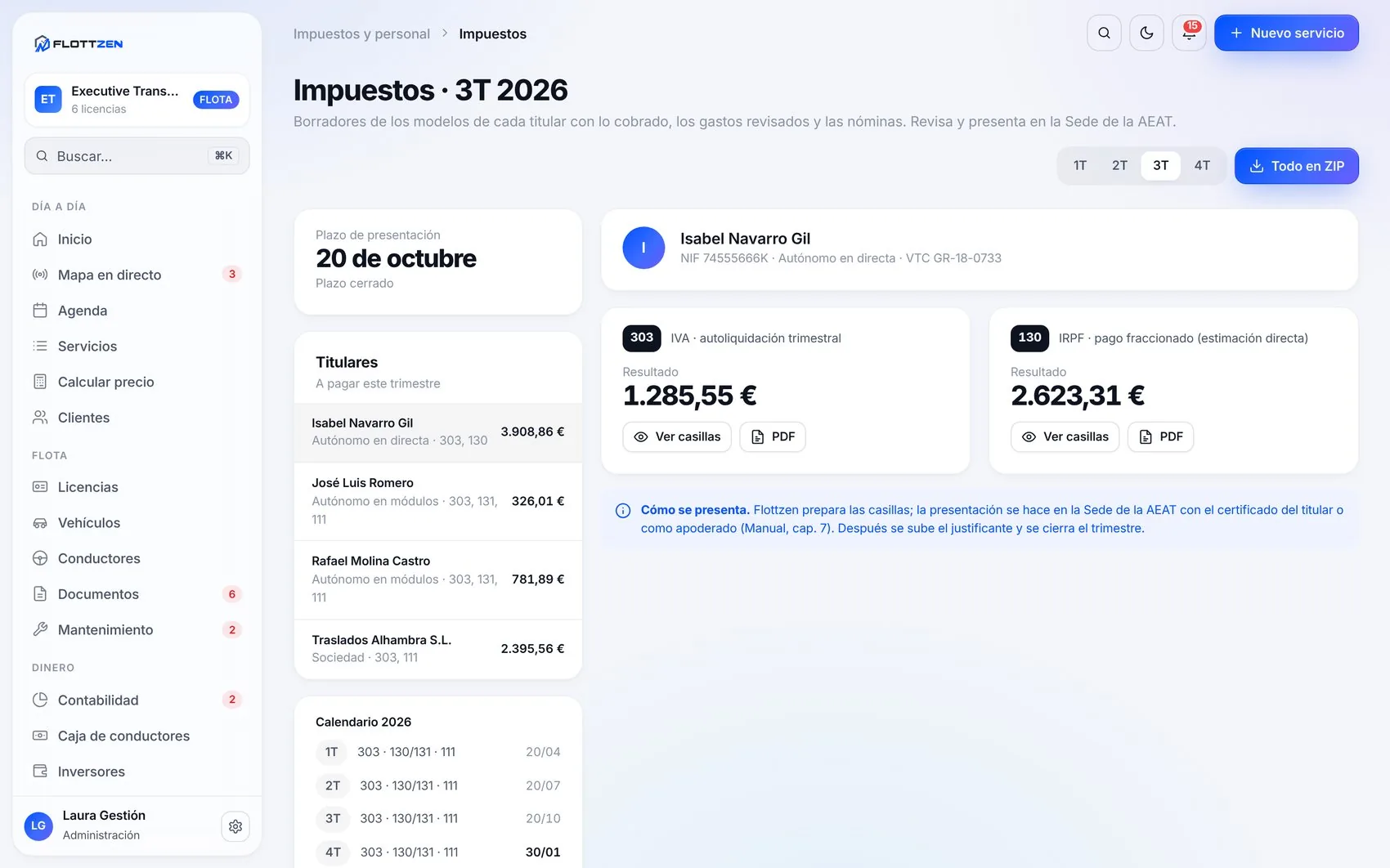
Task: Create a Nuevo servicio
Action: (1287, 34)
